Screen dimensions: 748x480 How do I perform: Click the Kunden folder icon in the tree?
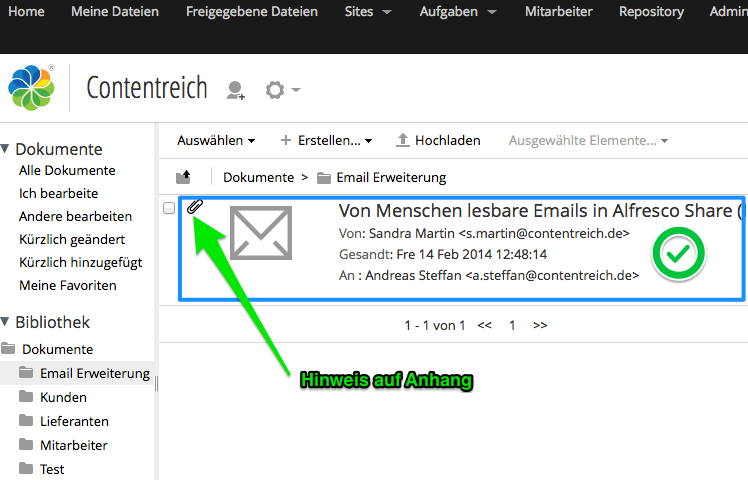pyautogui.click(x=26, y=397)
